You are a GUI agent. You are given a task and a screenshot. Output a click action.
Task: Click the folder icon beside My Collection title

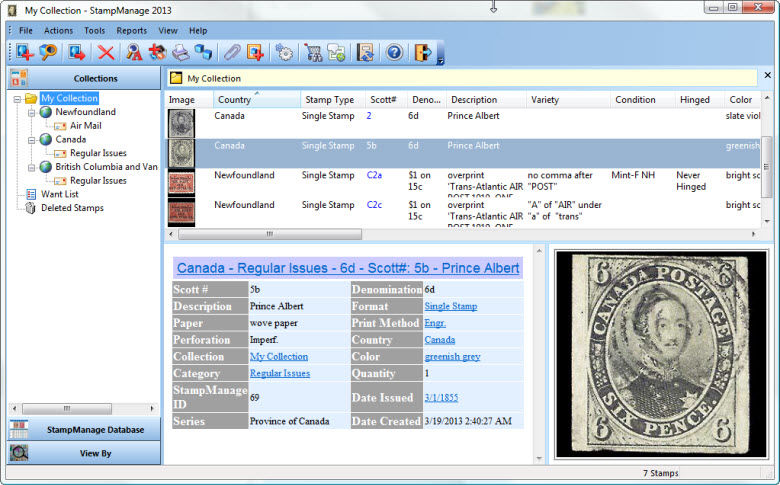pyautogui.click(x=176, y=78)
